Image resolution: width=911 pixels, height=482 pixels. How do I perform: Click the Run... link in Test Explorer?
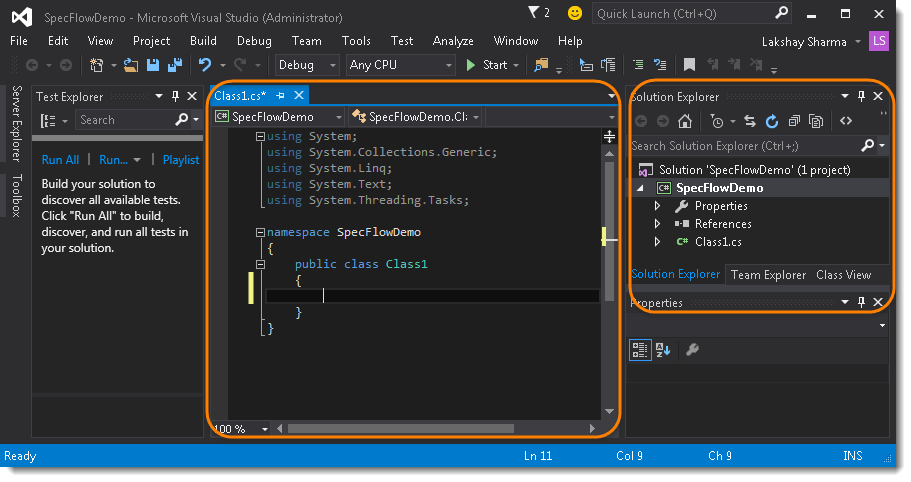coord(113,160)
